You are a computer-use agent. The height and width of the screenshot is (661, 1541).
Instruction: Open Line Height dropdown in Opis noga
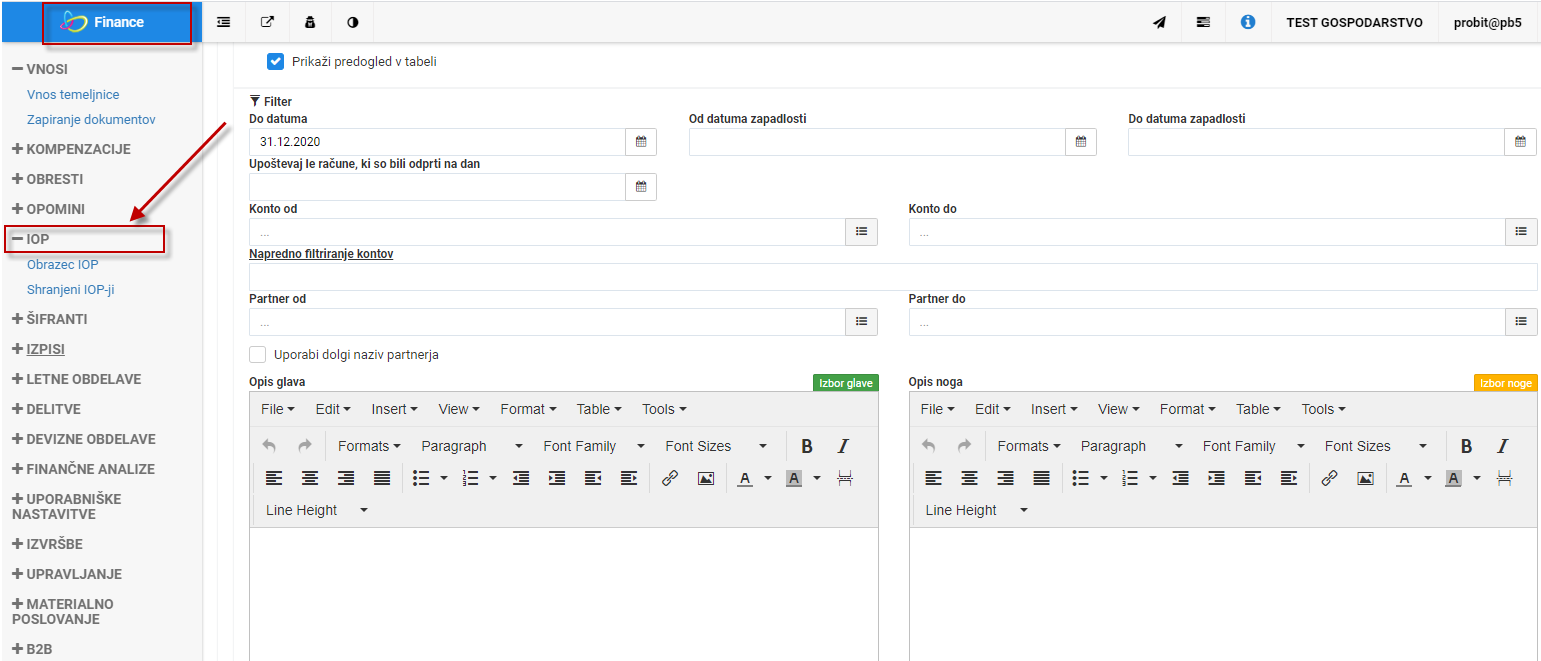[976, 510]
